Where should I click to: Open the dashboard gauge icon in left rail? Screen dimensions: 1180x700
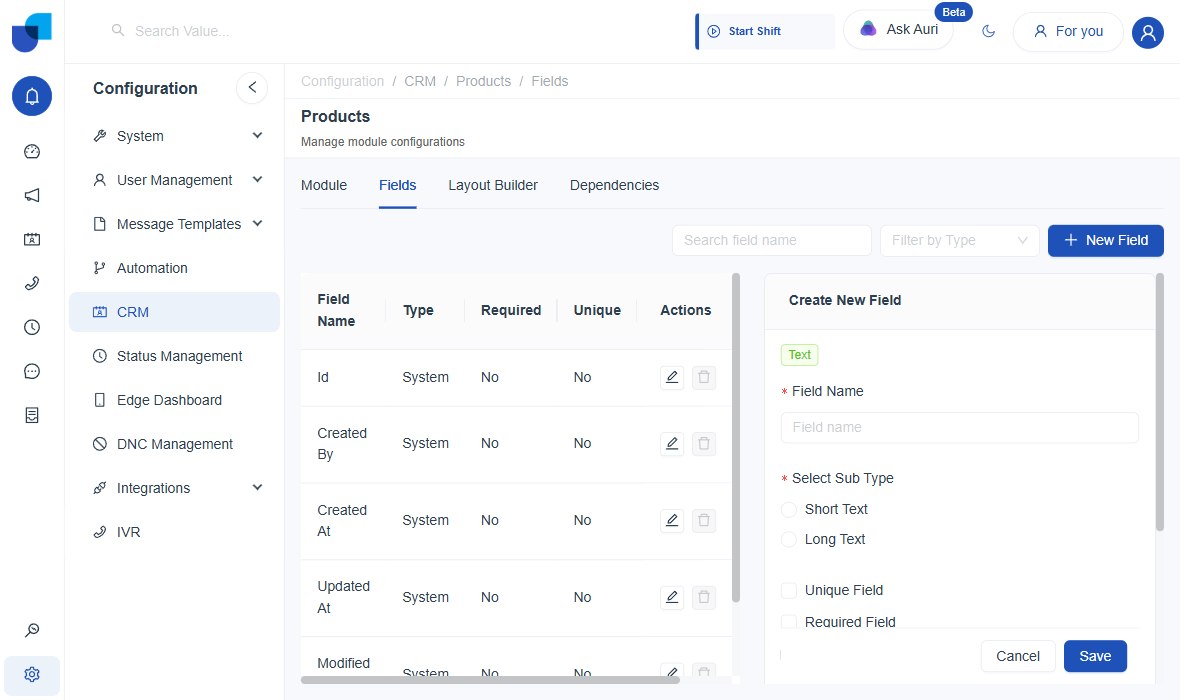pyautogui.click(x=32, y=151)
